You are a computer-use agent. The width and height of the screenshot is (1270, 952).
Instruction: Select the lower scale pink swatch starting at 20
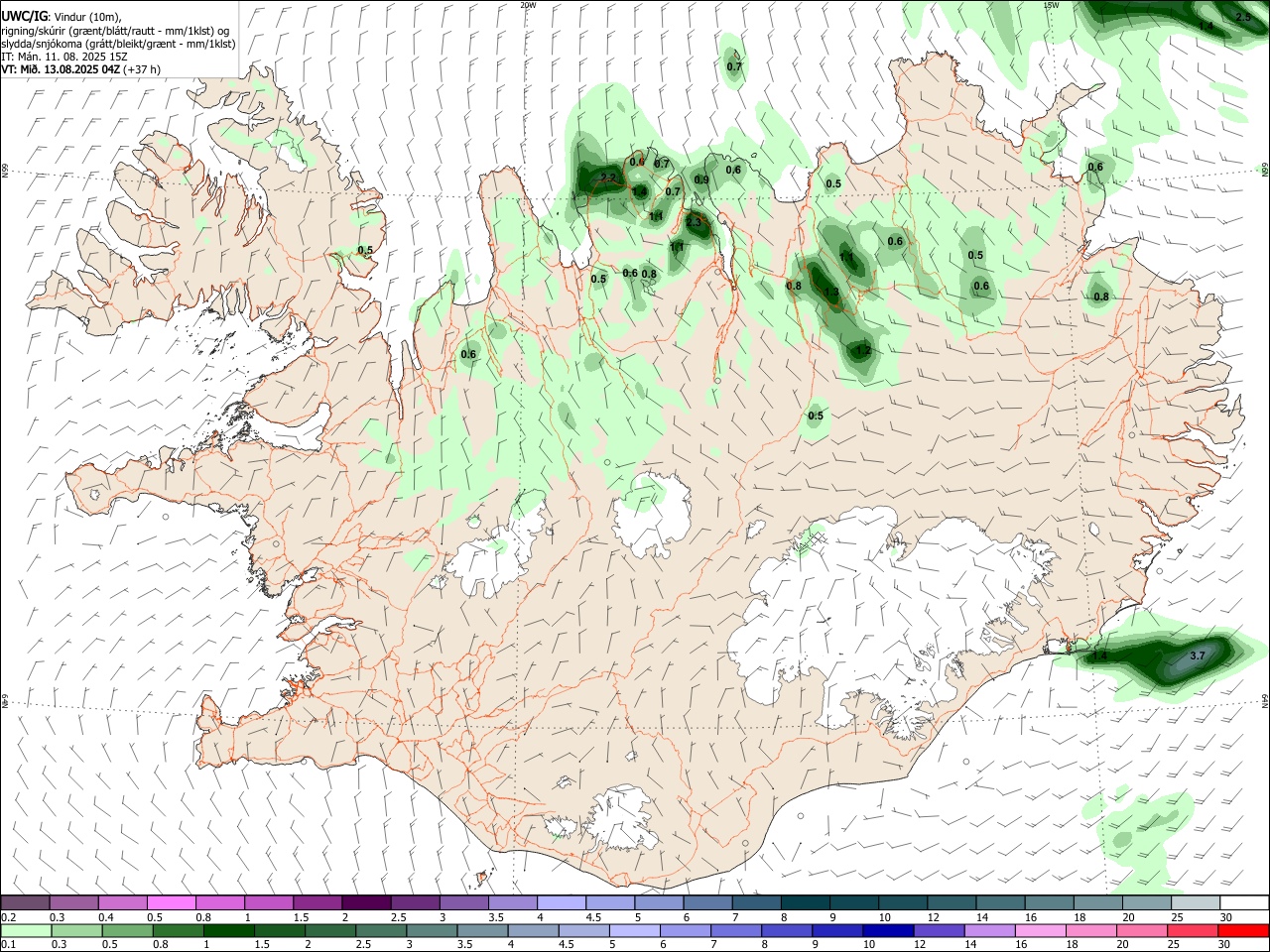[1142, 930]
